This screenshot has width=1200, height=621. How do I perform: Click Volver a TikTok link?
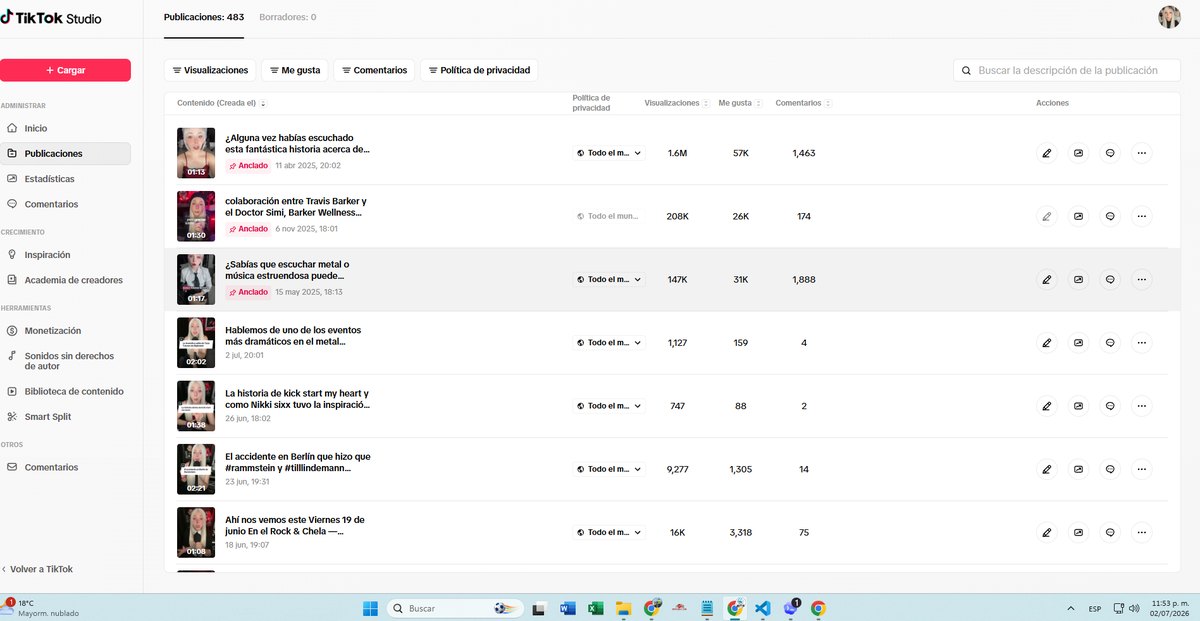[x=37, y=569]
